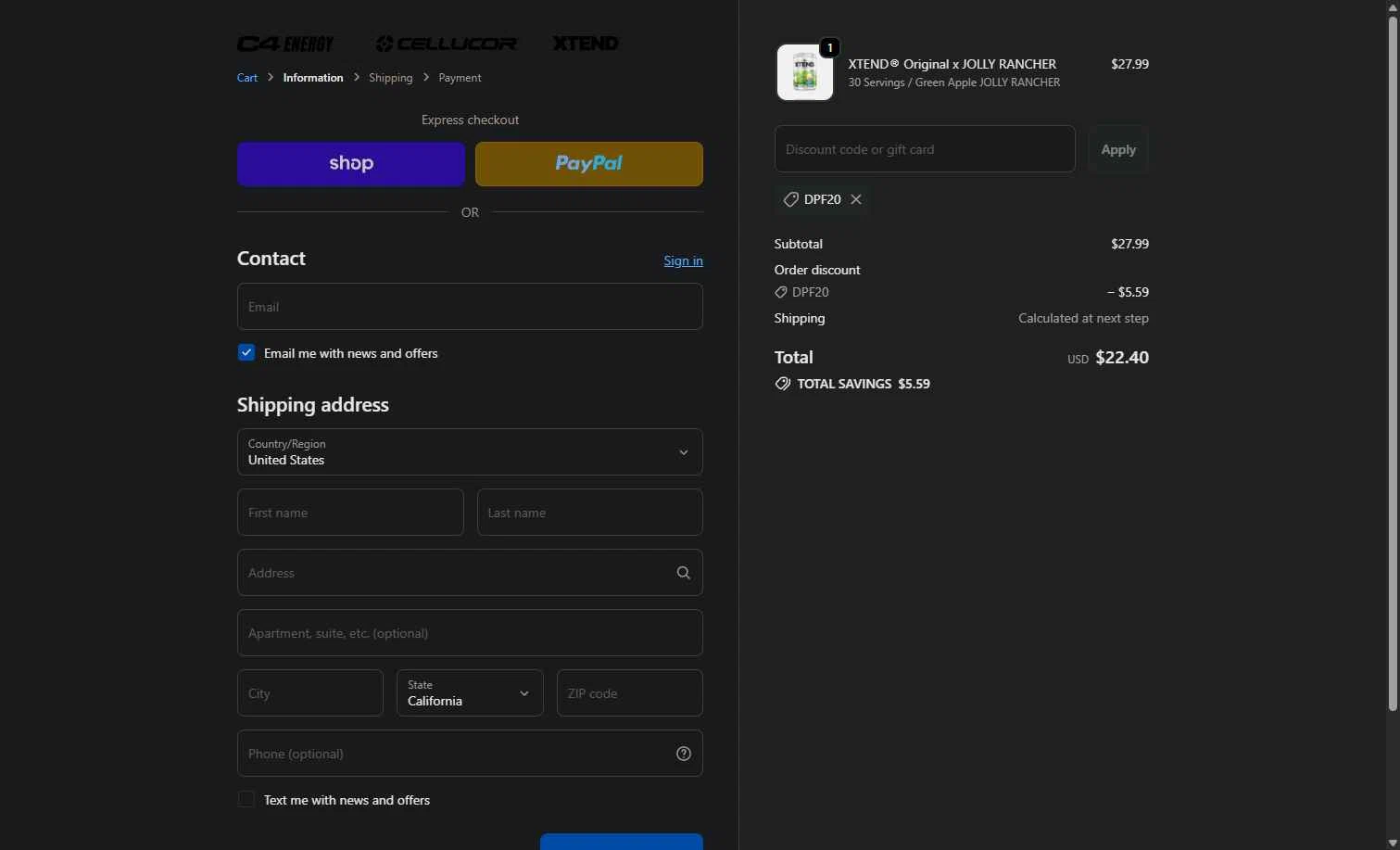Focus the First name field
Viewport: 1400px width, 850px height.
click(350, 513)
